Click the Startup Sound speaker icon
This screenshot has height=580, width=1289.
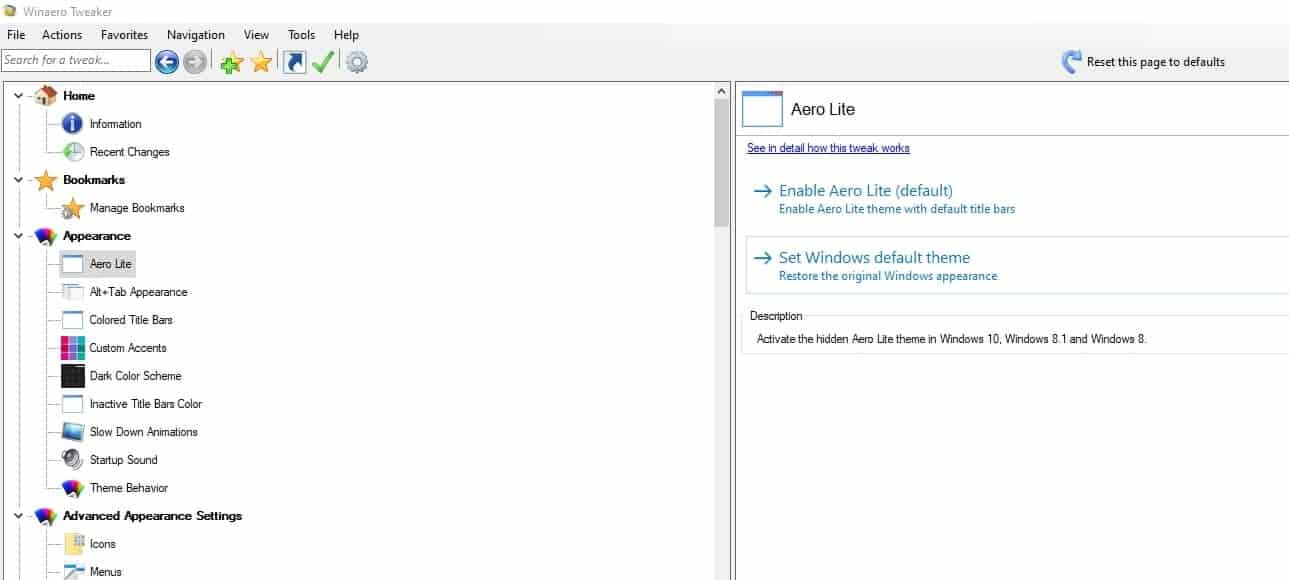click(72, 460)
